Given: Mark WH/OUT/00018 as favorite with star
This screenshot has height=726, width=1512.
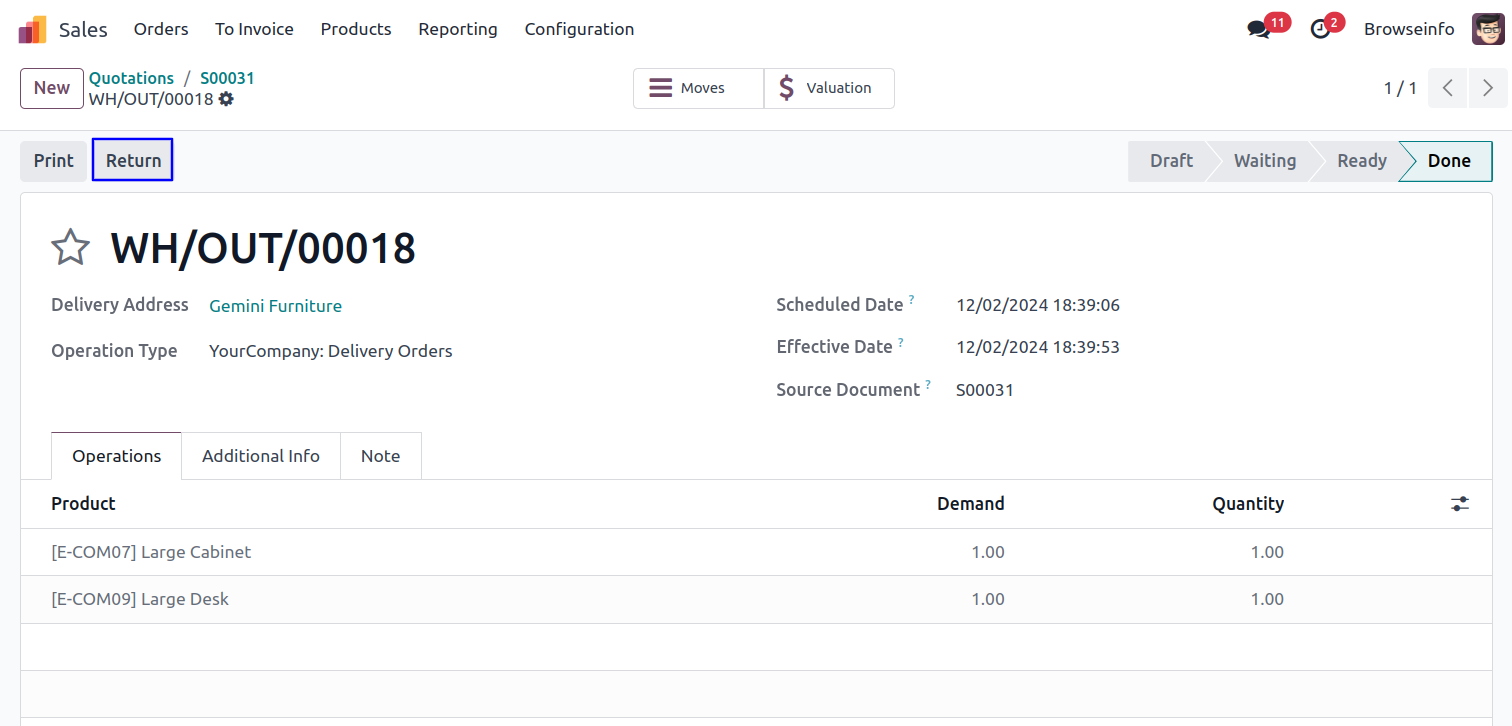Looking at the screenshot, I should 71,248.
